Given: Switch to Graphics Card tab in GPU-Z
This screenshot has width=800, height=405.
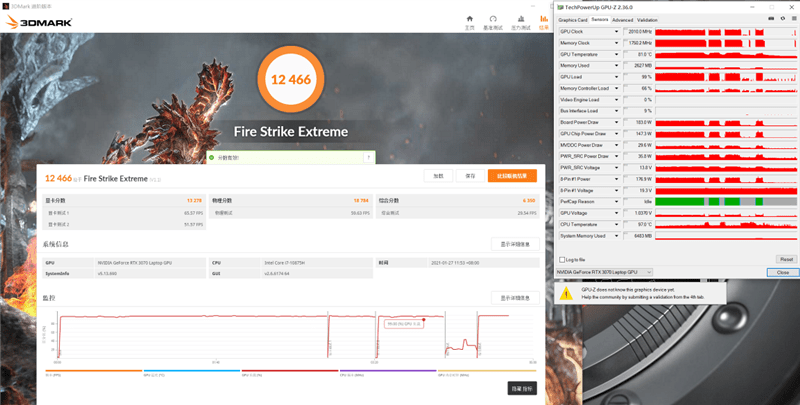Looking at the screenshot, I should click(x=572, y=20).
